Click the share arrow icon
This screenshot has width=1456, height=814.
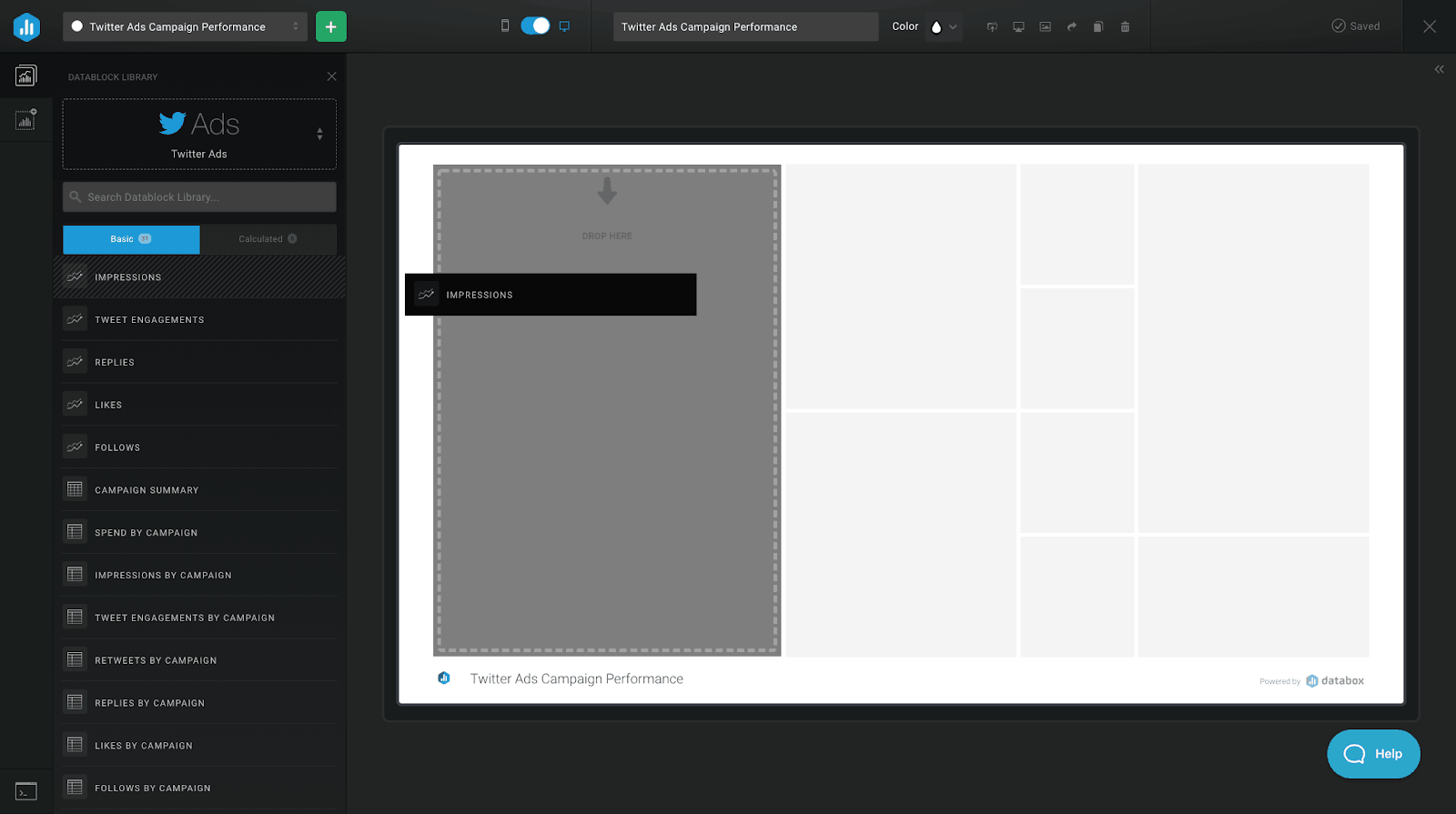(x=1072, y=26)
